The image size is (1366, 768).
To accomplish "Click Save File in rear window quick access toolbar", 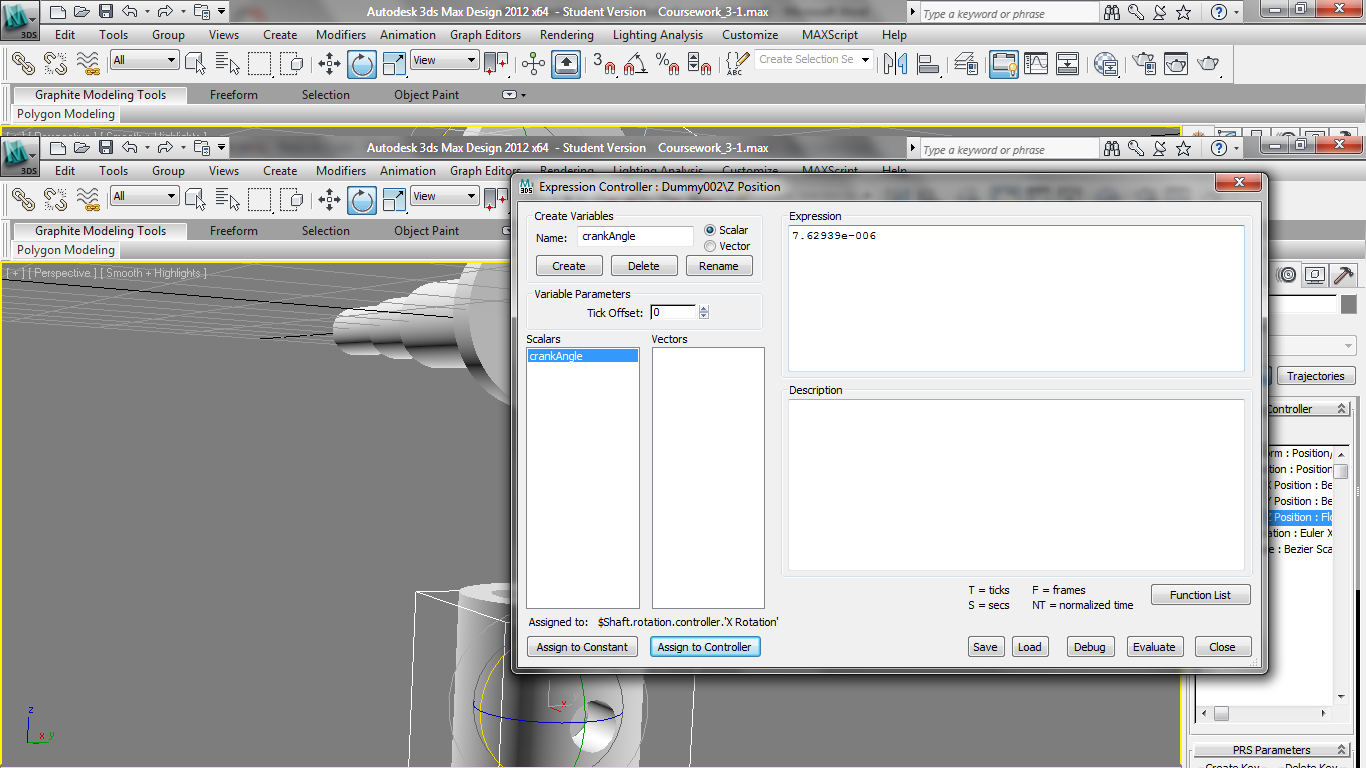I will point(105,12).
